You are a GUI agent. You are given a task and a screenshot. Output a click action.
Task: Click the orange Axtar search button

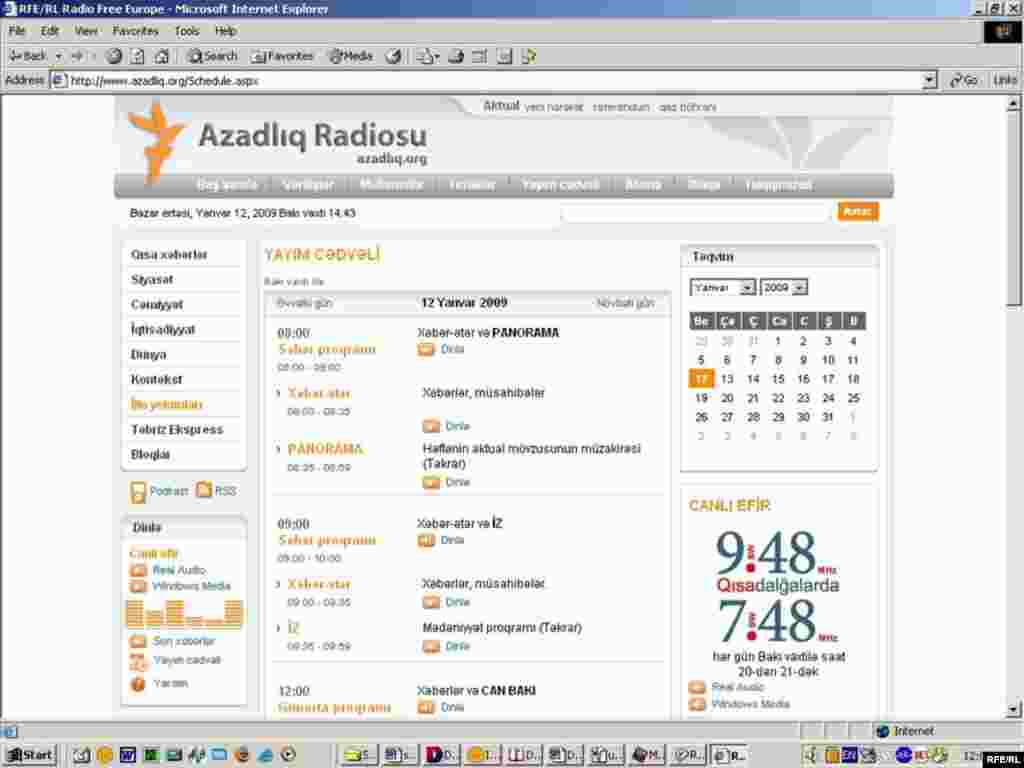pos(857,211)
